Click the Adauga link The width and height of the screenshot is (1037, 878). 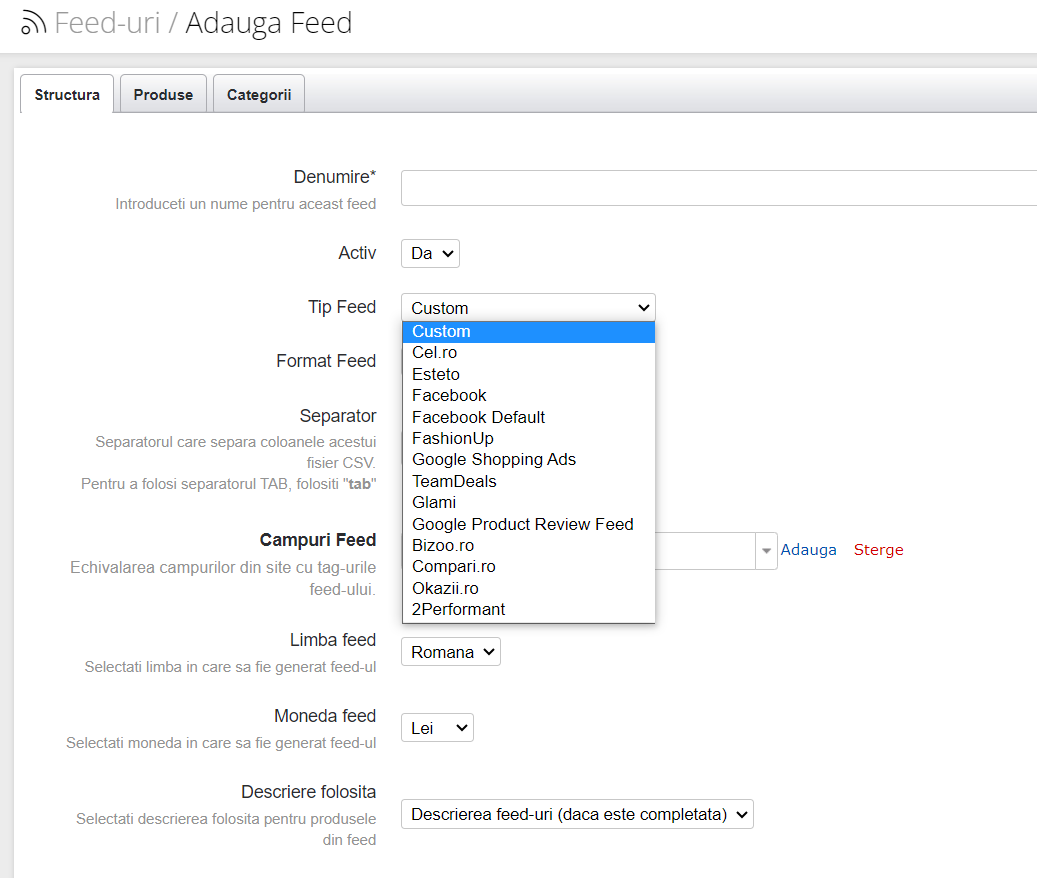click(808, 550)
